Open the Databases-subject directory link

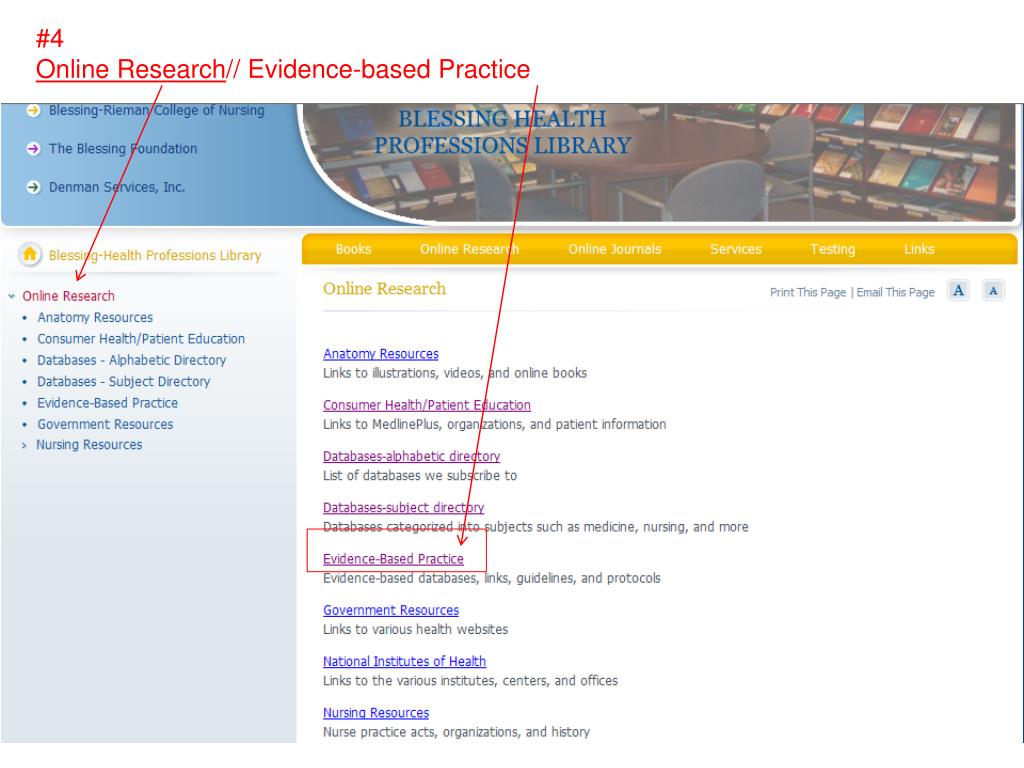pos(404,507)
